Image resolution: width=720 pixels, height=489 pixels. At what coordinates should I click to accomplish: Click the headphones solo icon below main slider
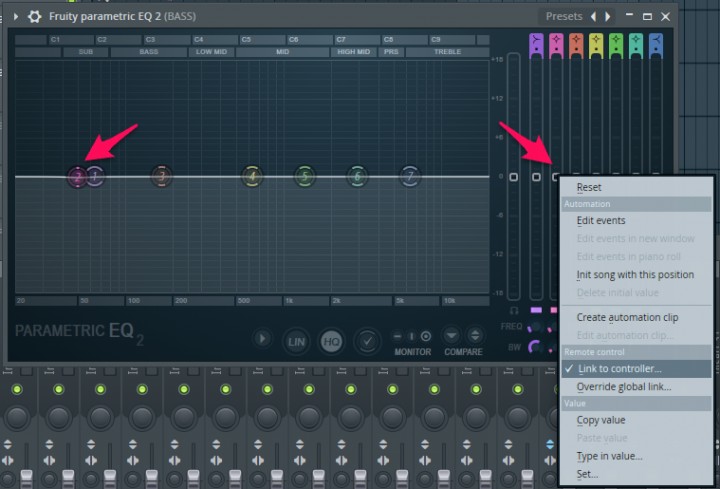coord(514,311)
